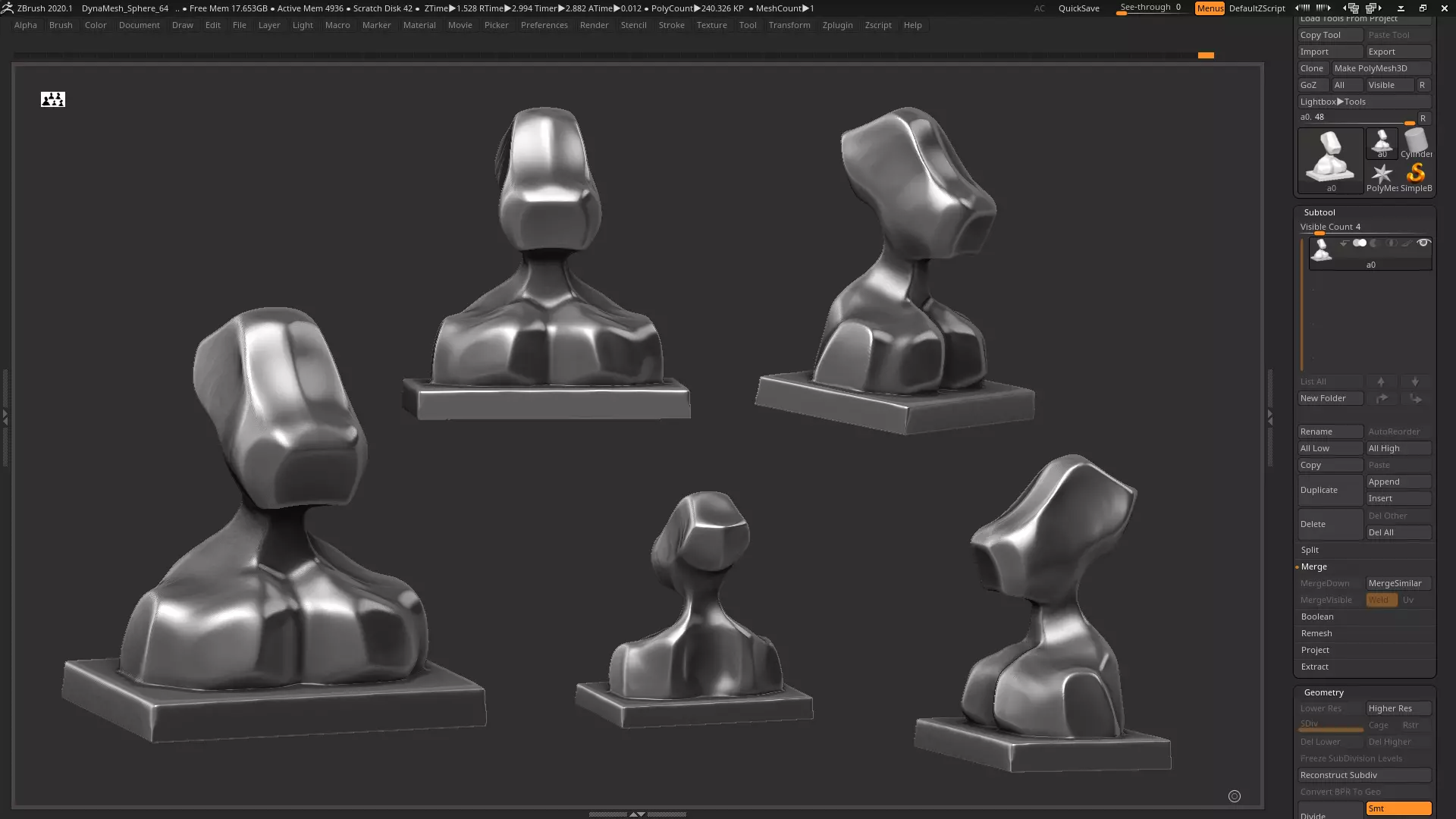Click the left tray divider shift icon
Image resolution: width=1456 pixels, height=819 pixels.
(1302, 8)
